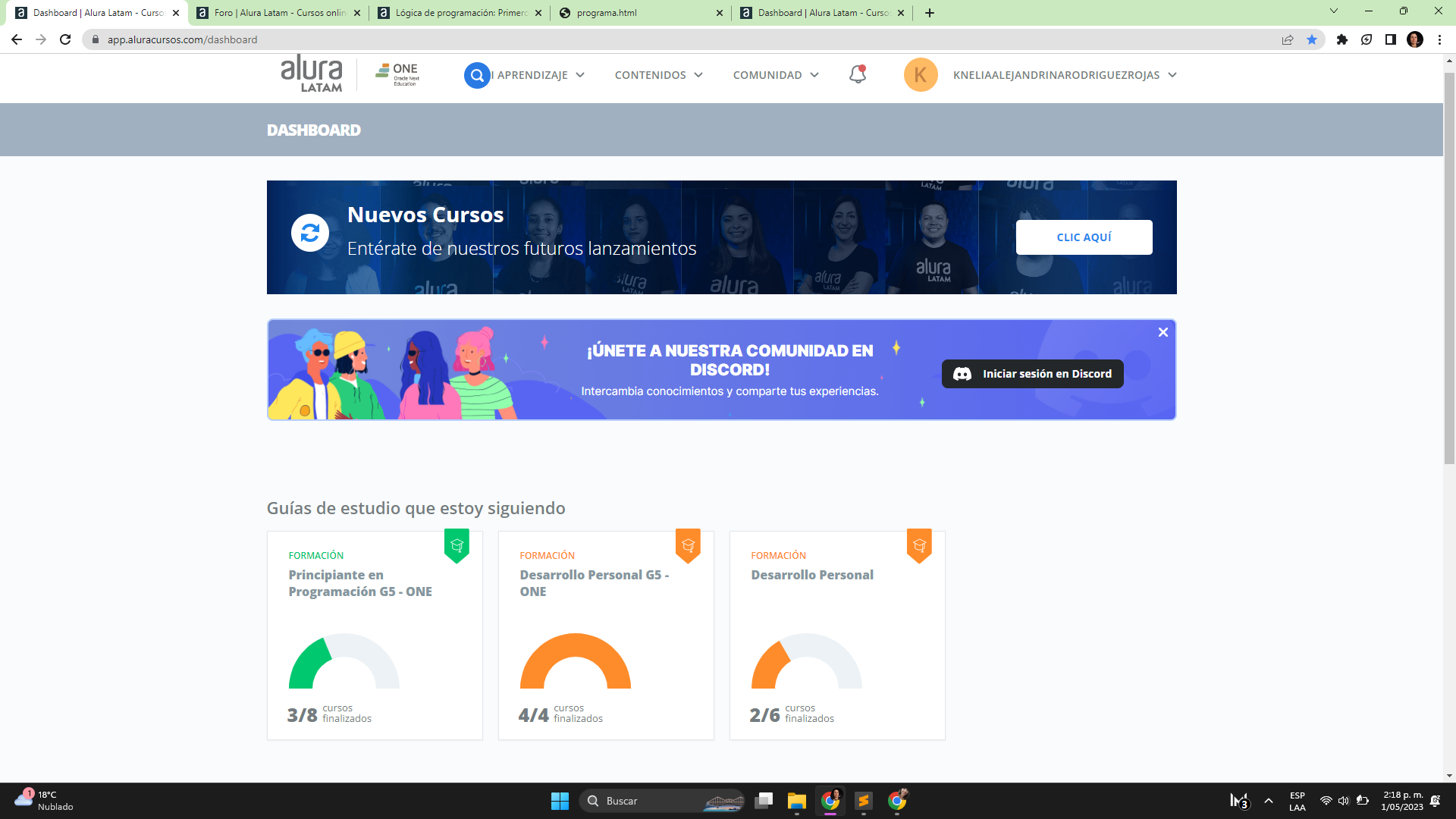The image size is (1456, 819).
Task: Open Windows Start menu
Action: coord(560,801)
